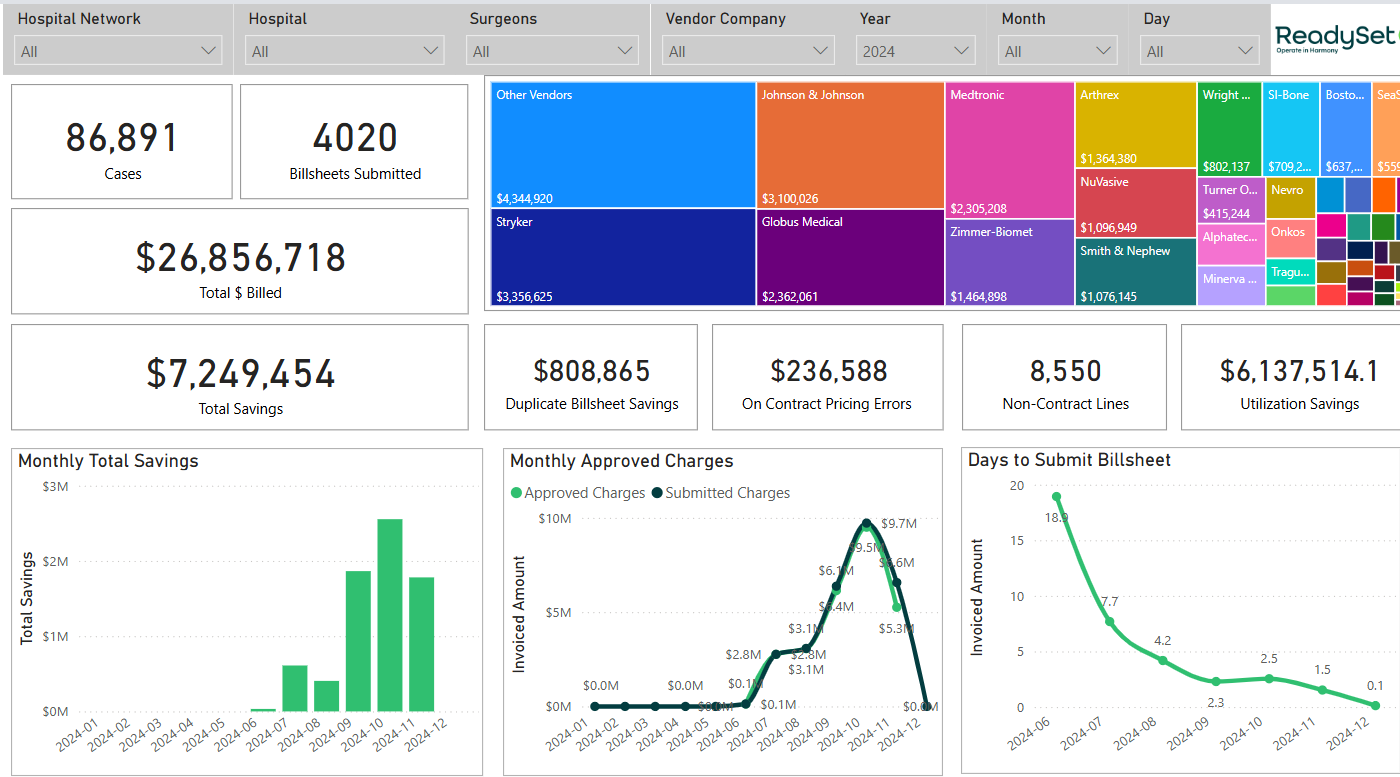Image resolution: width=1400 pixels, height=777 pixels.
Task: Click the Arthrex treemap tile
Action: tap(1136, 125)
